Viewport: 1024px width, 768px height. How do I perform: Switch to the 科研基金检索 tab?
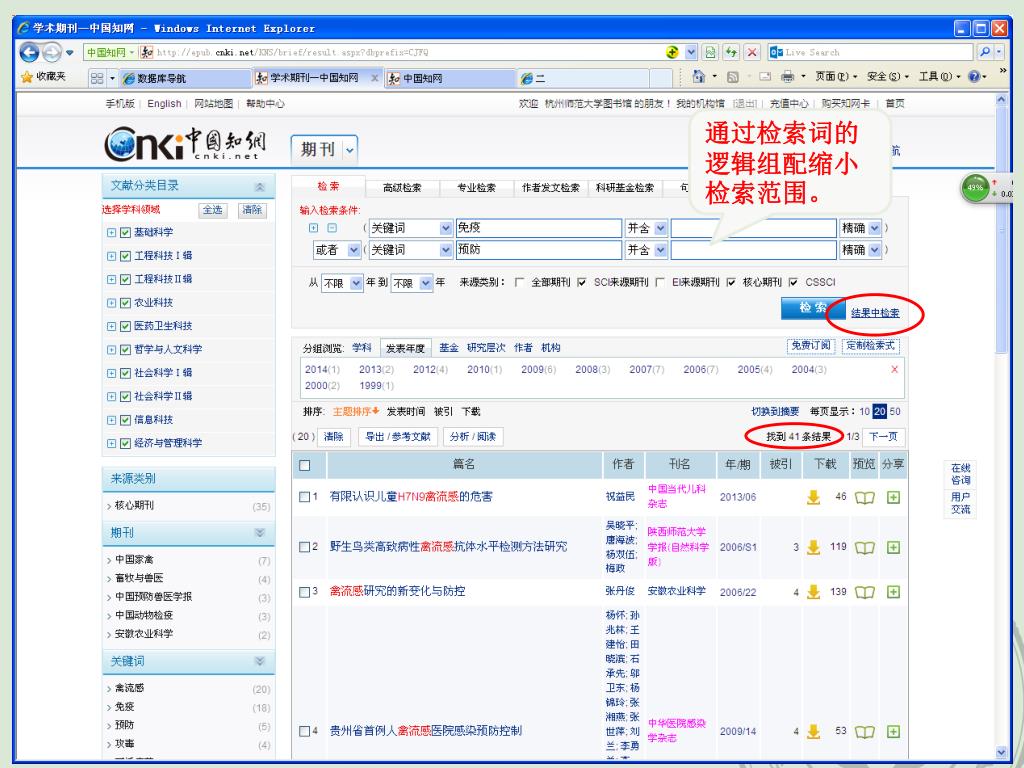(625, 187)
